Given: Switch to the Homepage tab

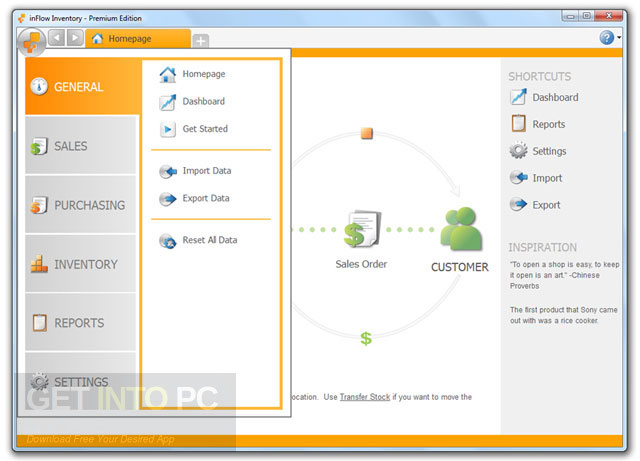Looking at the screenshot, I should 138,39.
